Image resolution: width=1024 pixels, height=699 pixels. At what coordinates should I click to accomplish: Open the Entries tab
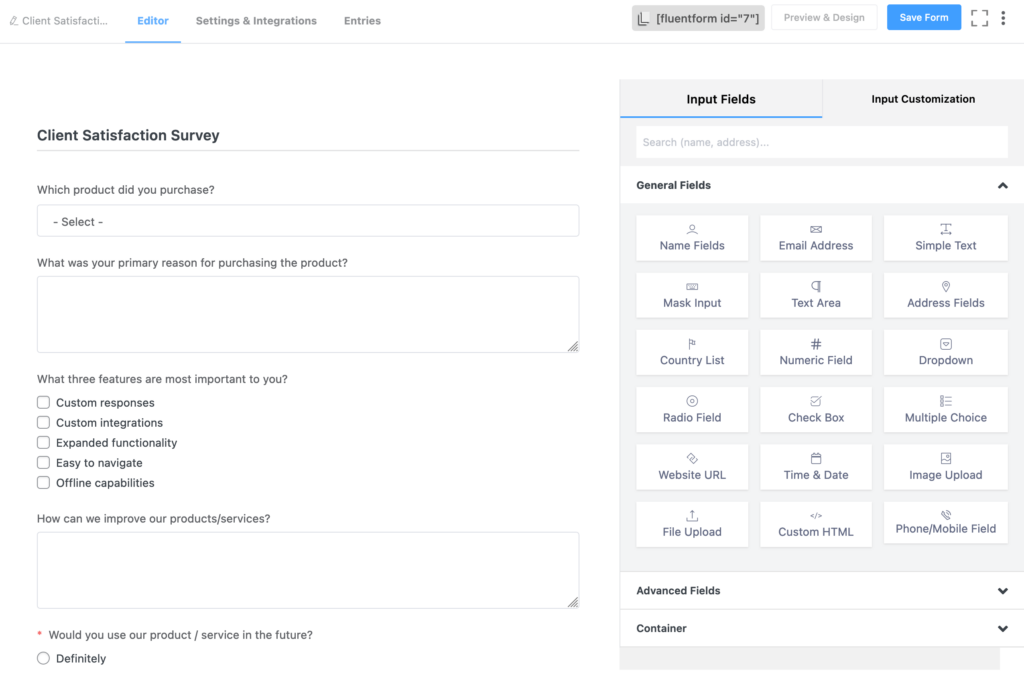362,21
